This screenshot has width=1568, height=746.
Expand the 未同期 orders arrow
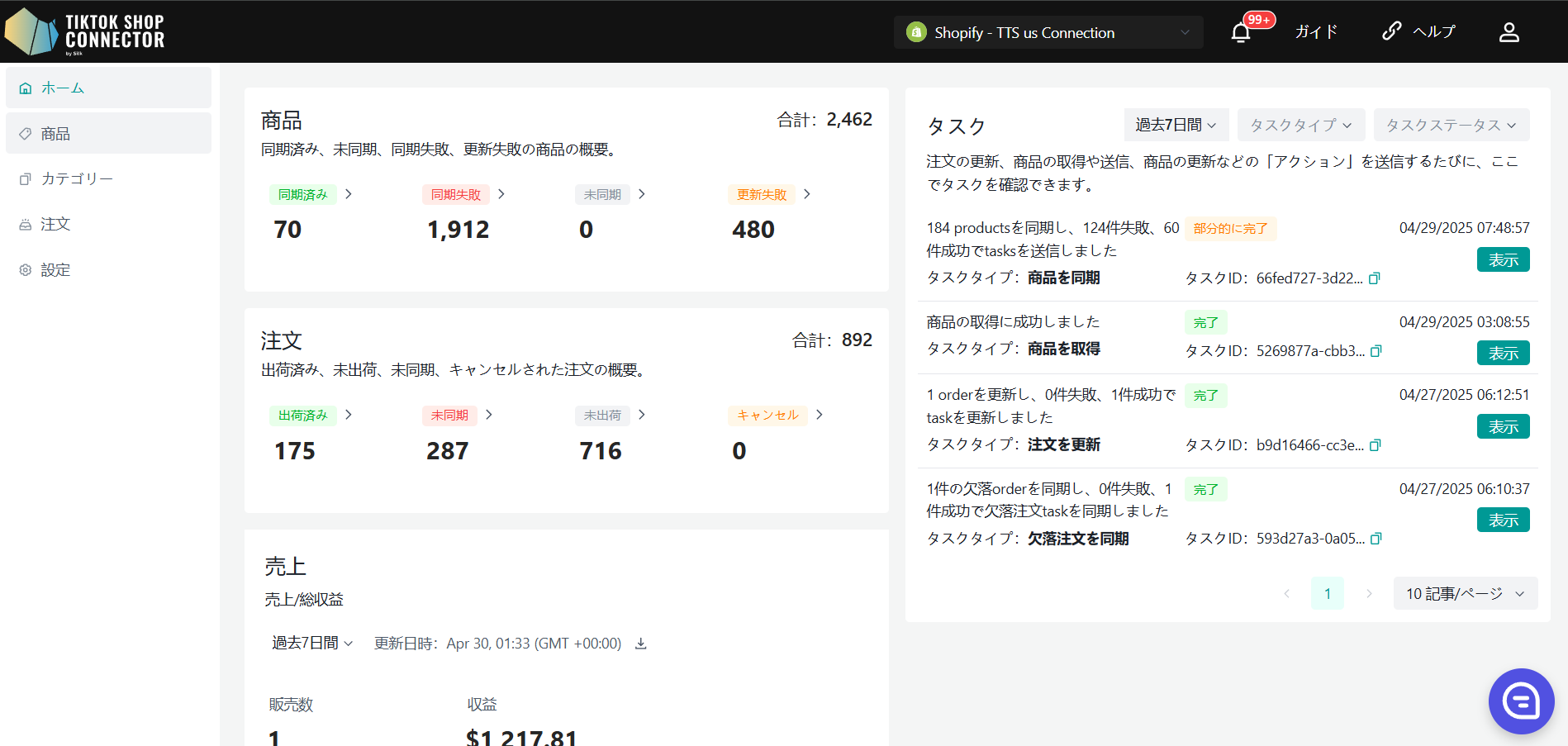click(x=489, y=415)
